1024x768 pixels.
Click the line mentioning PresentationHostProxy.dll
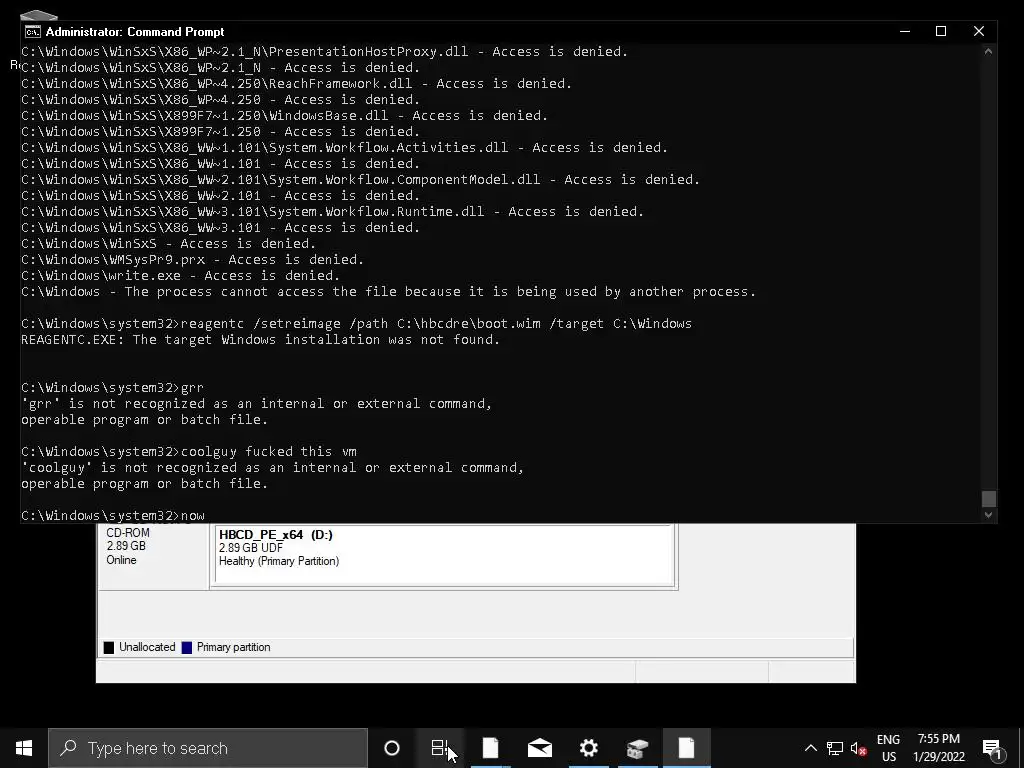coord(325,52)
